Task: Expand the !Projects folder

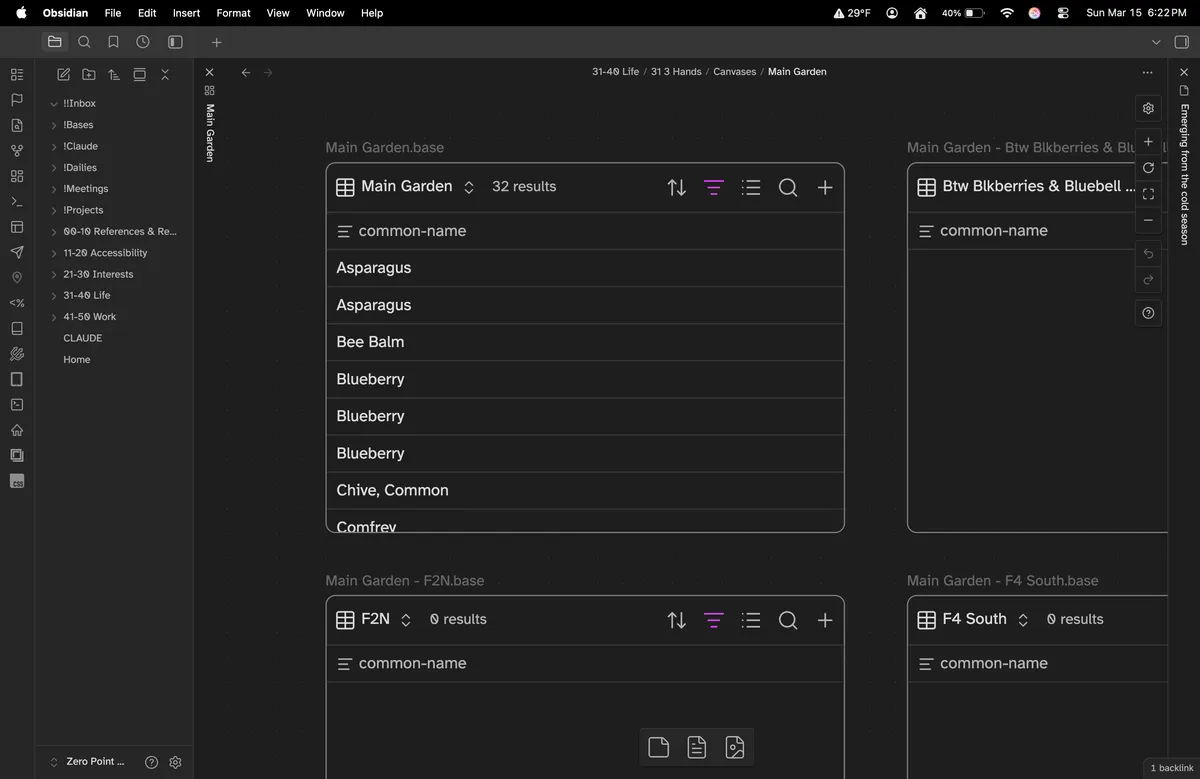Action: point(54,211)
